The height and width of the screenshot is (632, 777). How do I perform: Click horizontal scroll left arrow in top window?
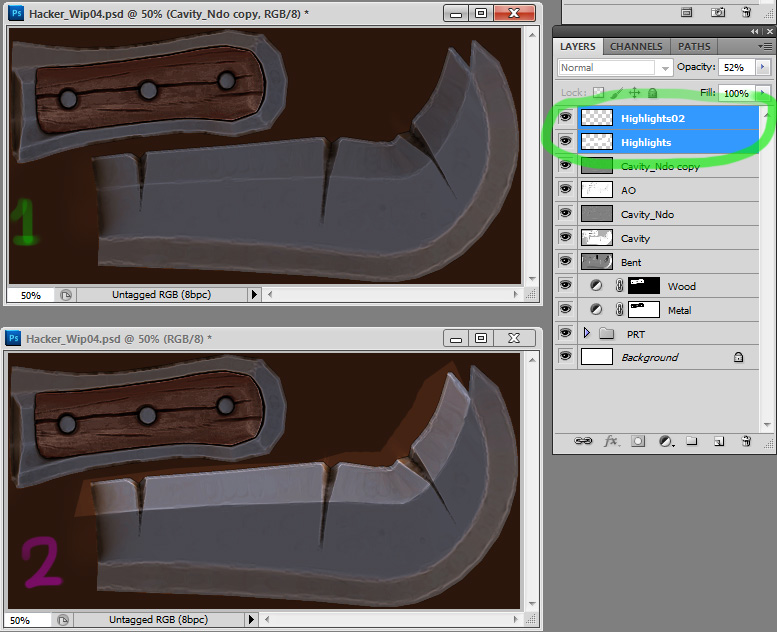coord(270,294)
